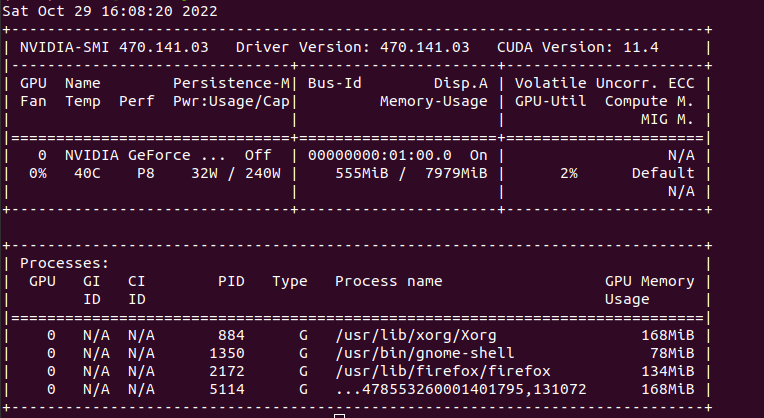Click the /usr/lib/xorg/Xorg process name

tap(416, 335)
